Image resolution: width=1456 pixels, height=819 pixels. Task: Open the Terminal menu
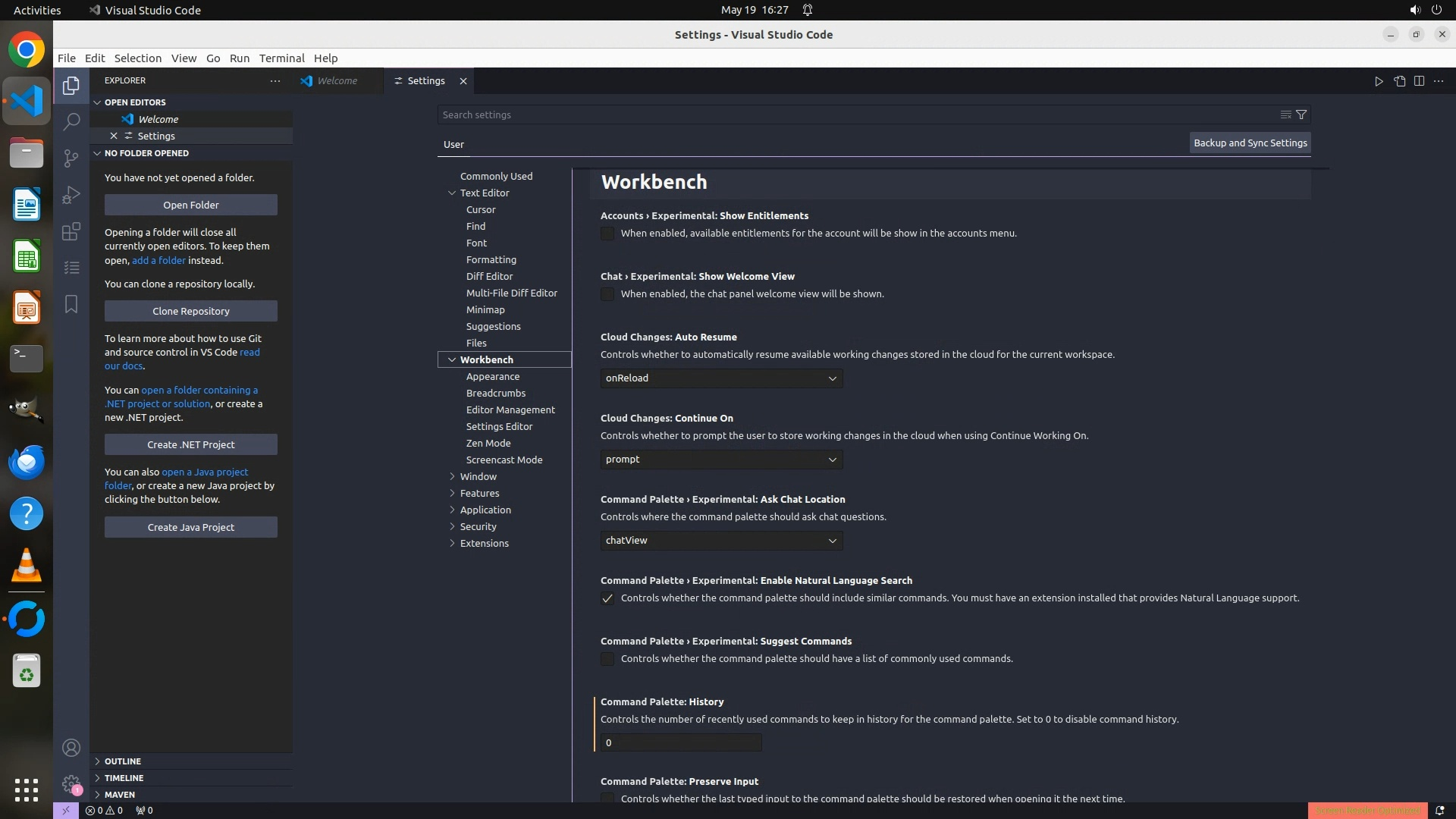coord(281,58)
